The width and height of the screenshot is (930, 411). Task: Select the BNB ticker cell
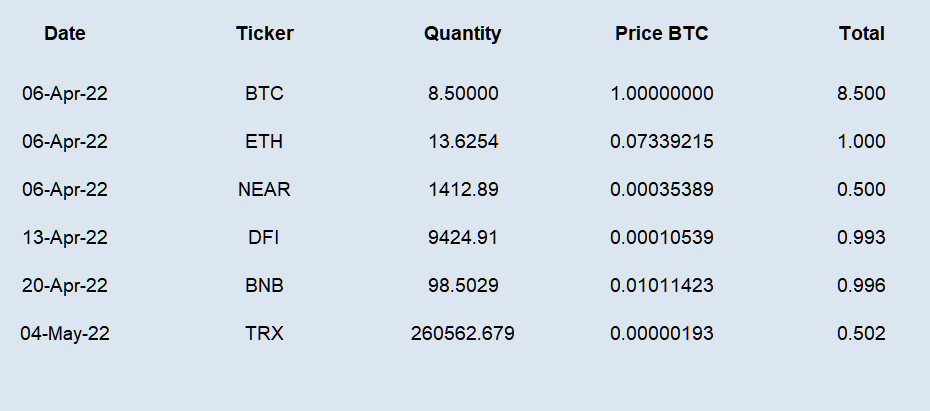tap(265, 285)
